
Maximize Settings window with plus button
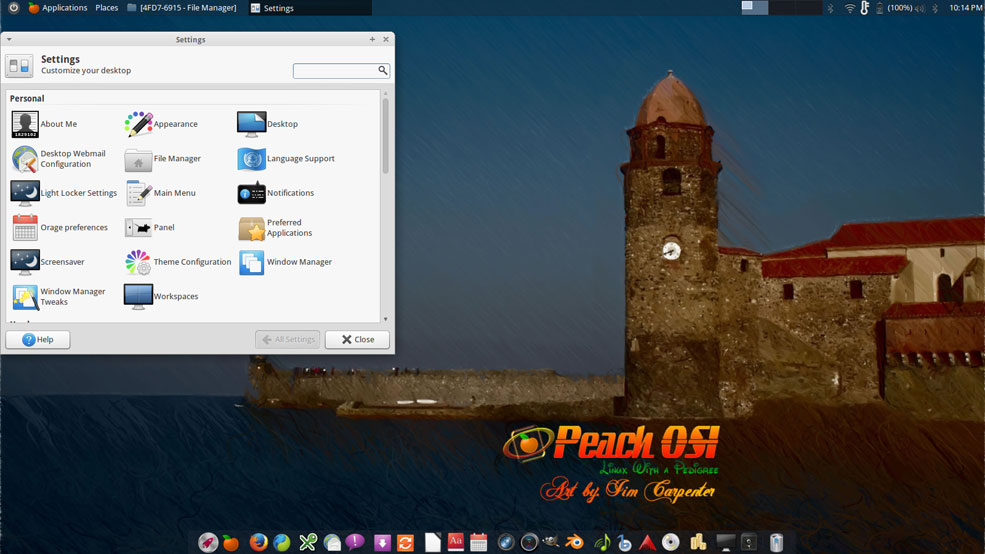(373, 40)
